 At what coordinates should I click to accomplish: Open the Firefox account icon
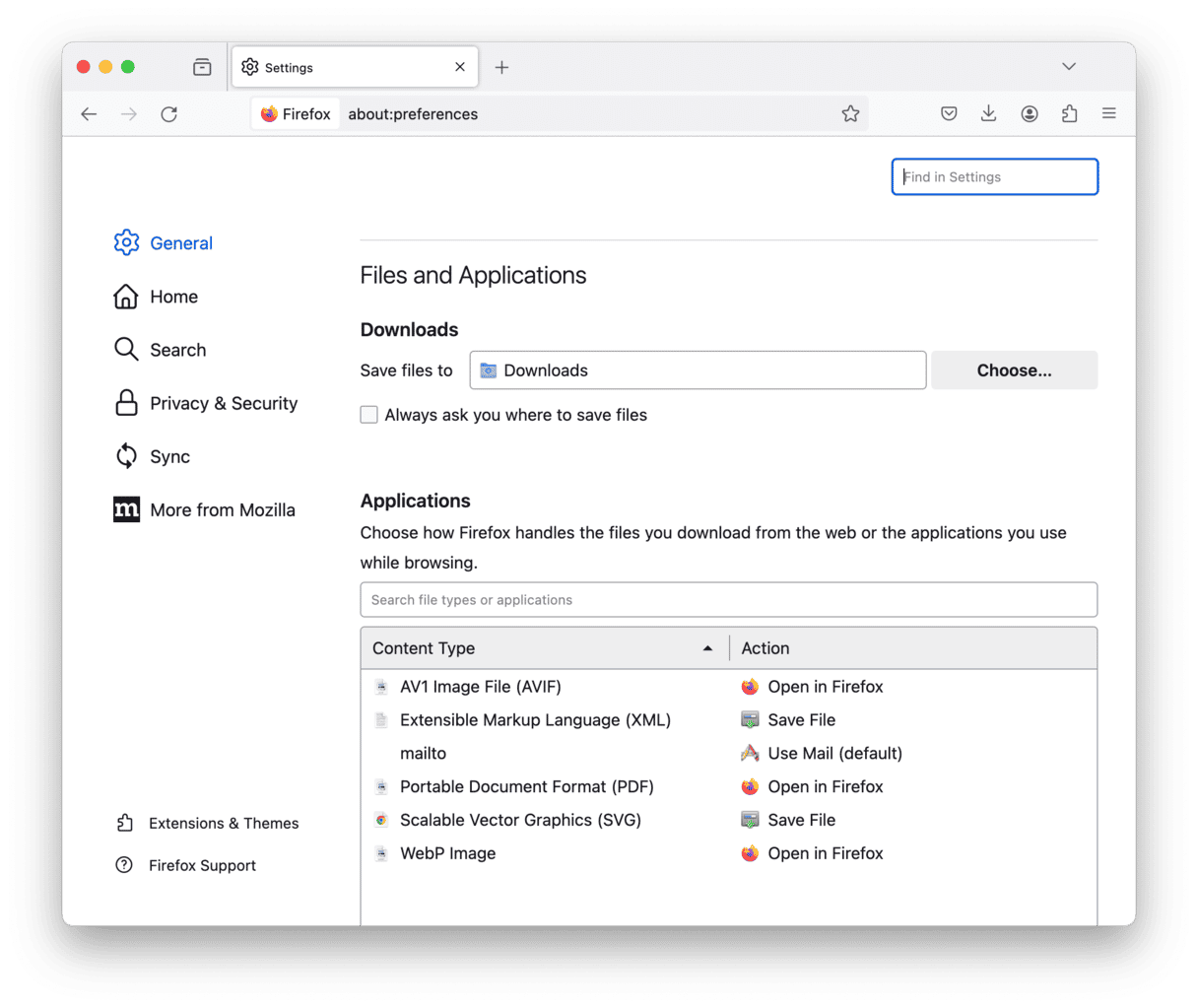click(x=1030, y=114)
